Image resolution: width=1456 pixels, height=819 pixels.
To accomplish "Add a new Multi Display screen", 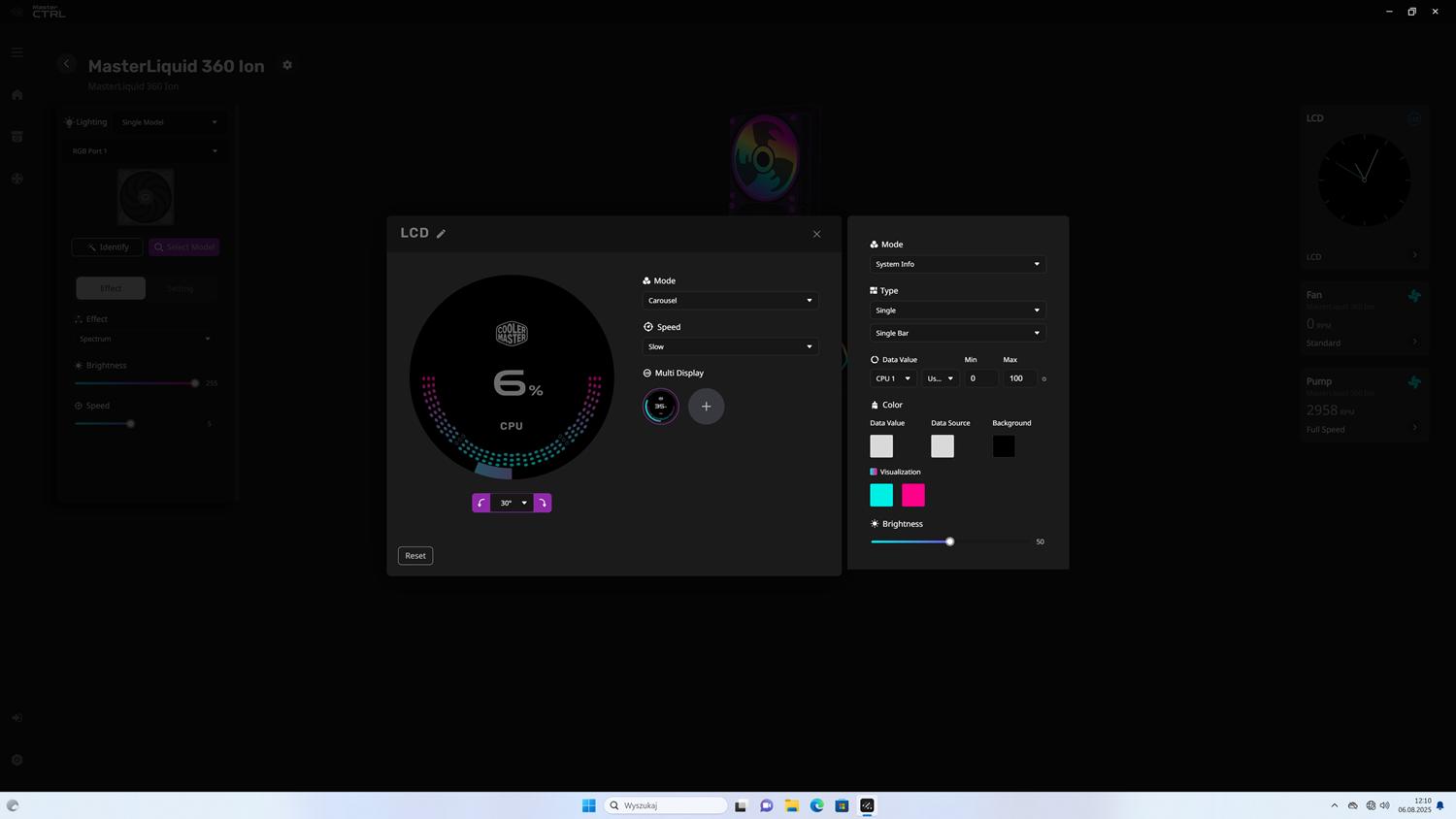I will click(706, 407).
